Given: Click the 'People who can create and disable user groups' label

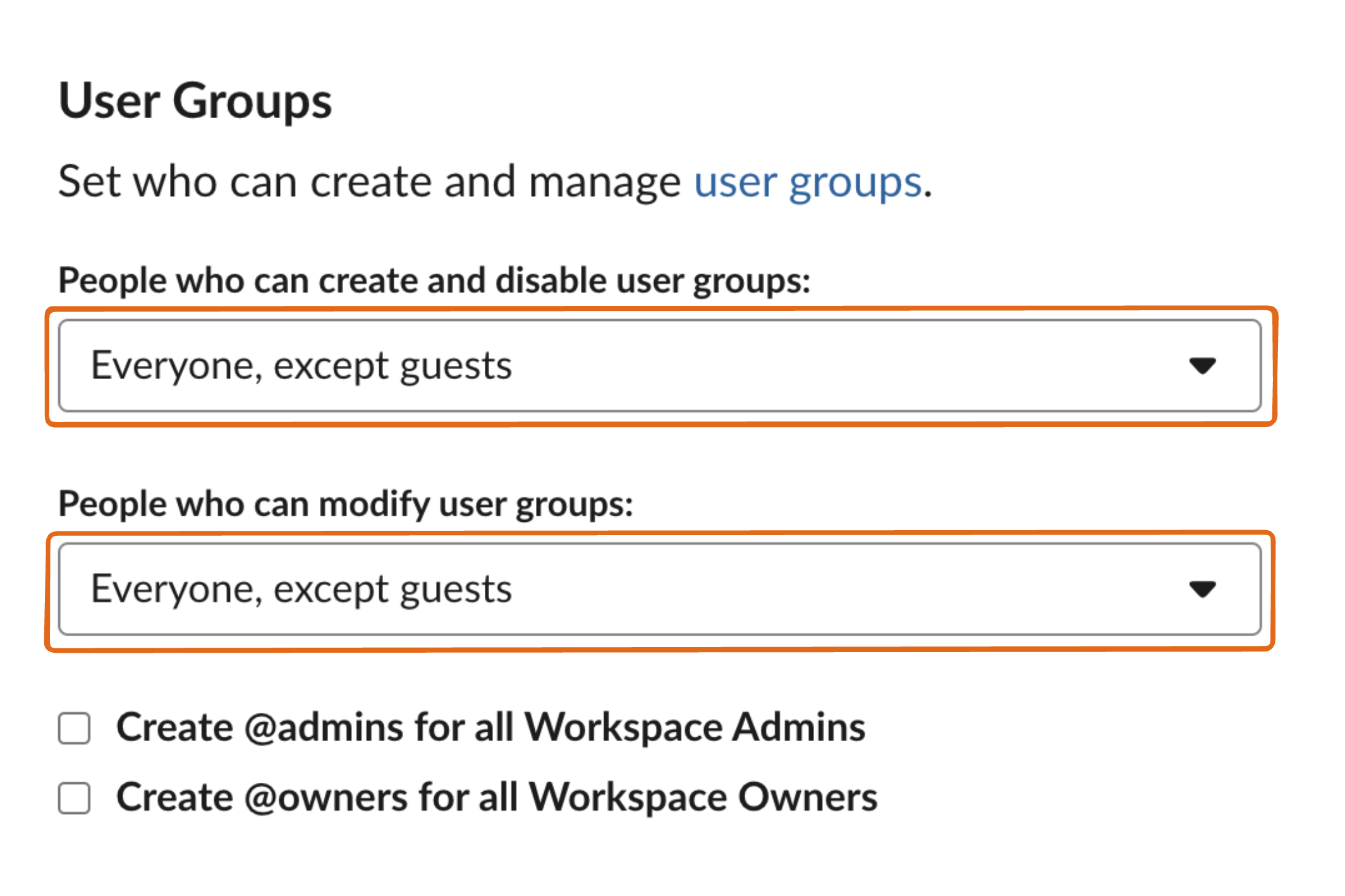Looking at the screenshot, I should coord(434,281).
